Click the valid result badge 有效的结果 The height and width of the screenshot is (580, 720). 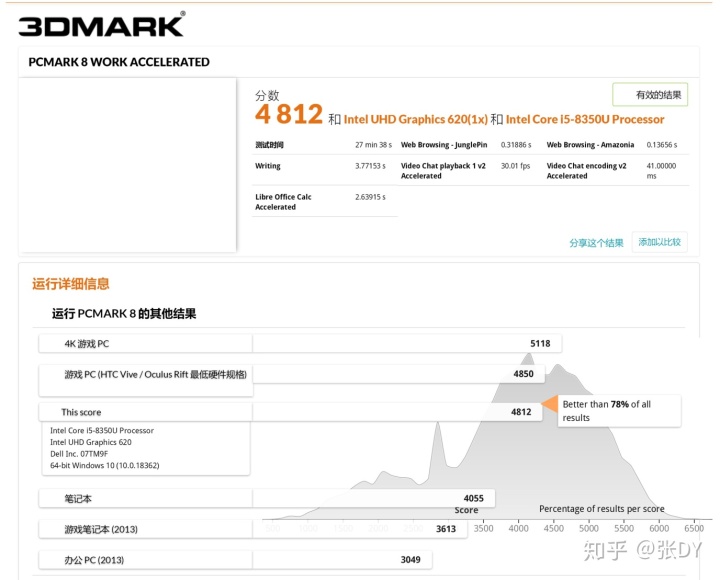coord(650,95)
